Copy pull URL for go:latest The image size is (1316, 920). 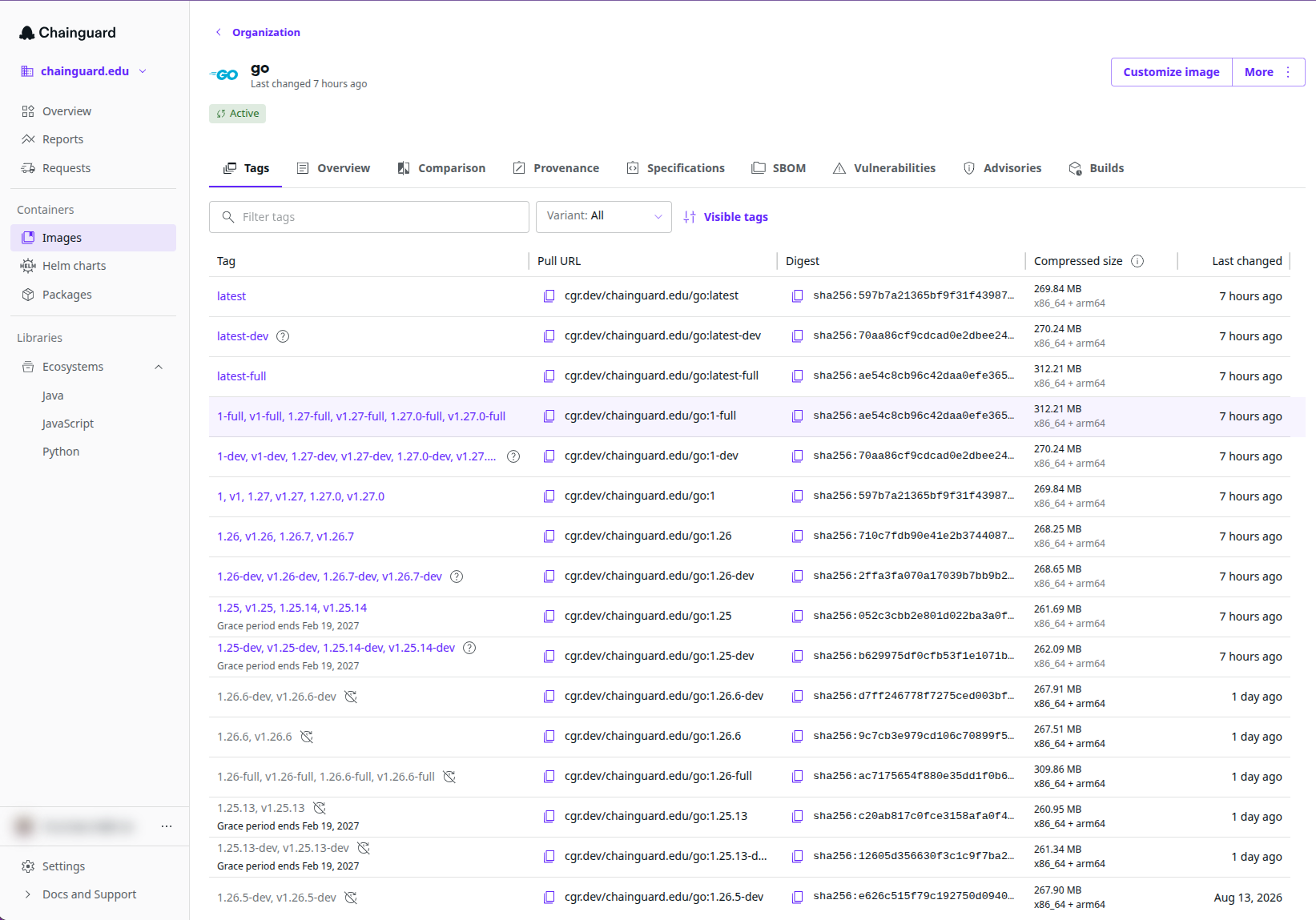coord(549,296)
